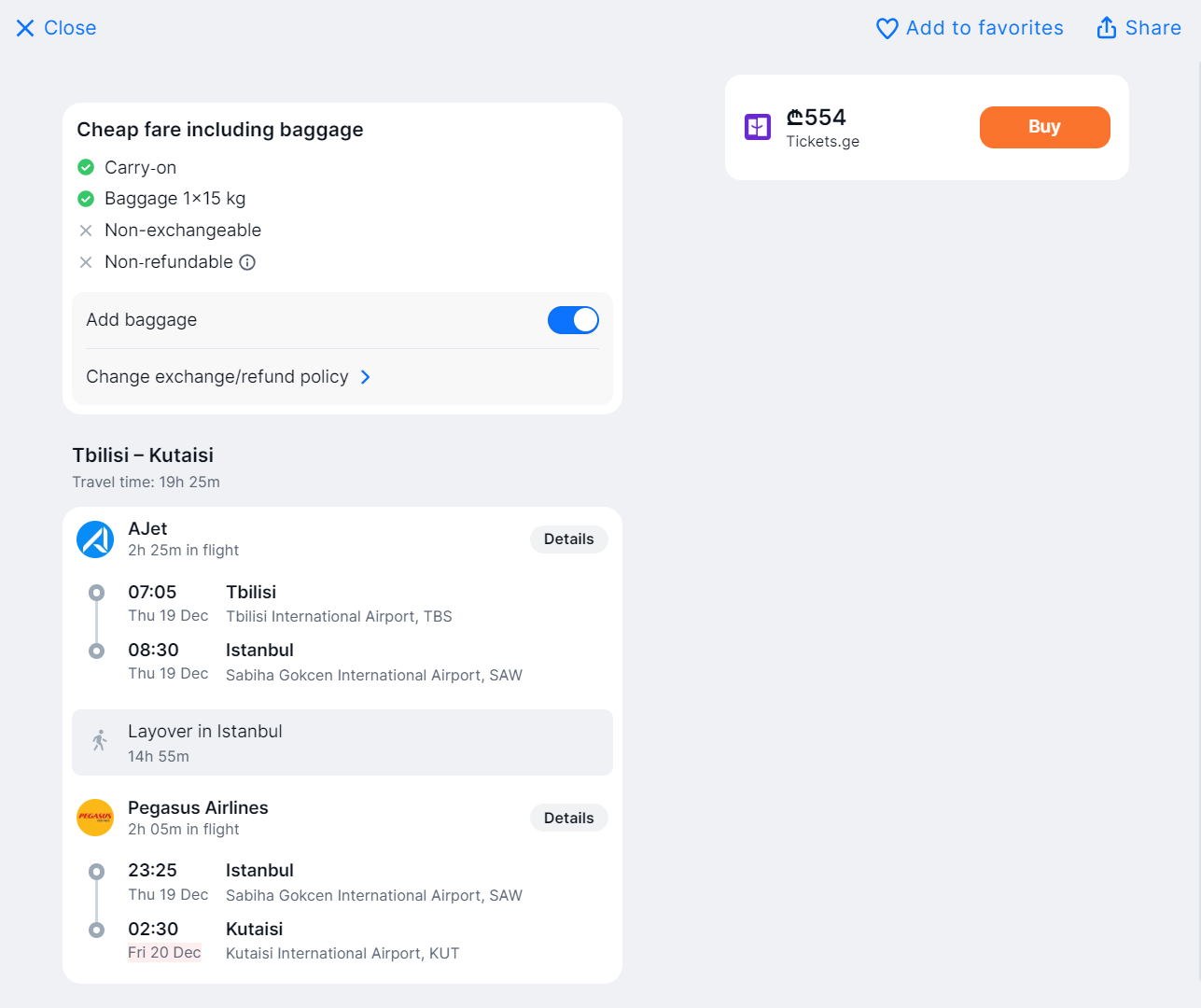
Task: Click the Pegasus Airlines name text
Action: [198, 807]
